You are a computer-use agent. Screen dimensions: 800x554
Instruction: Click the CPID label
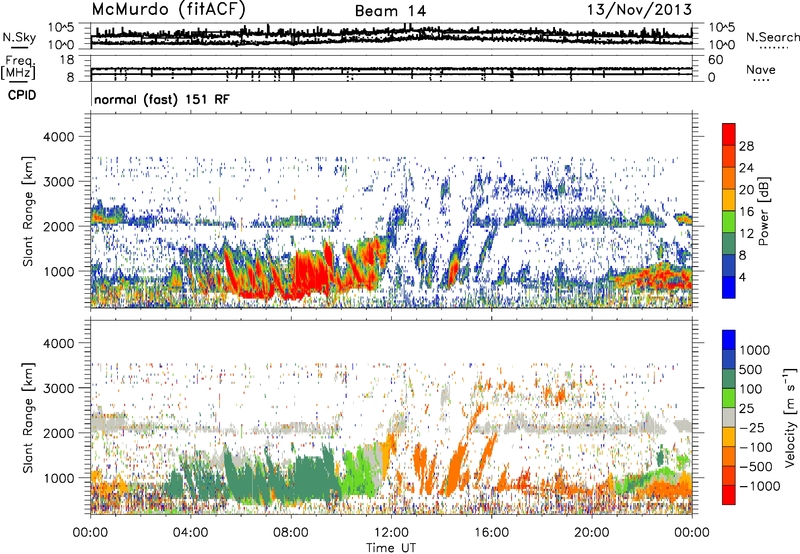tap(22, 95)
